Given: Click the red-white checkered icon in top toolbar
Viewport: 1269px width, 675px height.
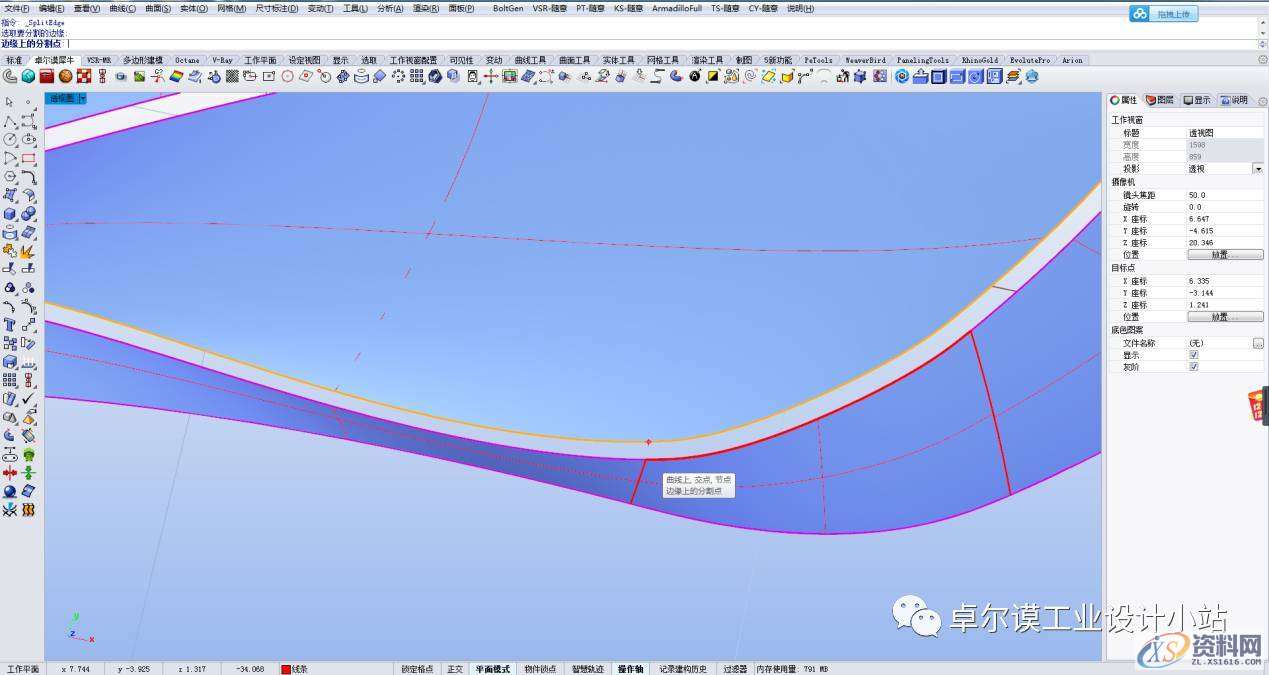Looking at the screenshot, I should coord(84,76).
